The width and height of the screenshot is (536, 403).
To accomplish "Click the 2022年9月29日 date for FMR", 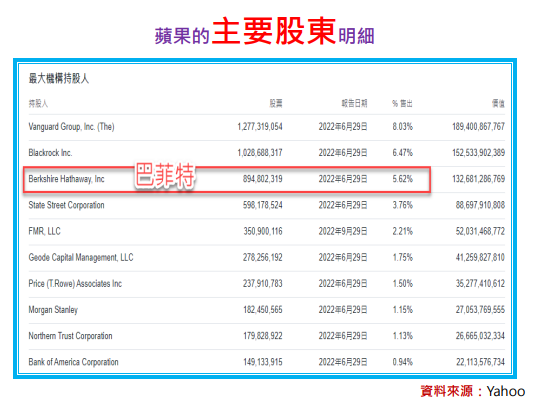I will 343,231.
